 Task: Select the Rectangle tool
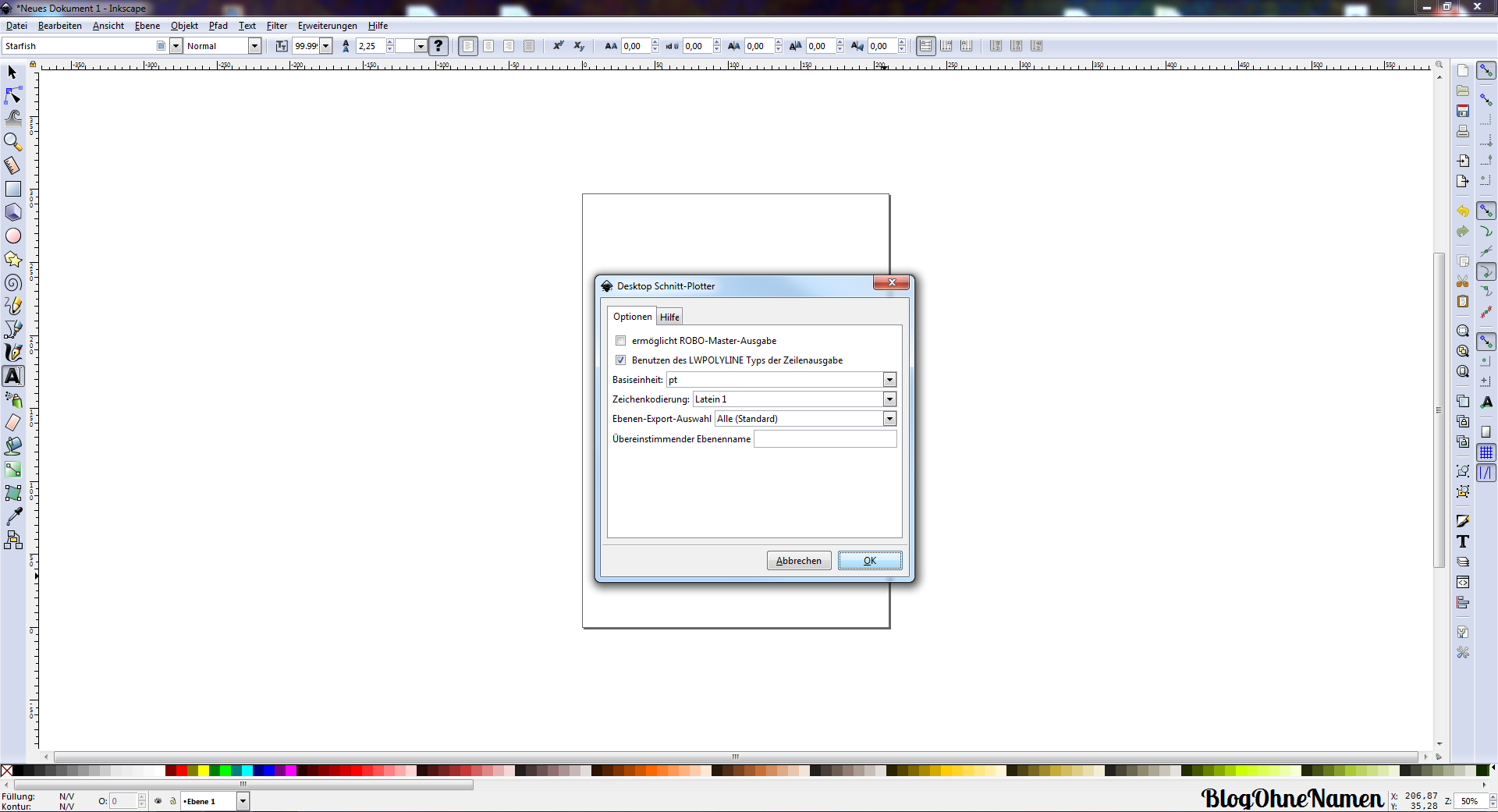[13, 189]
